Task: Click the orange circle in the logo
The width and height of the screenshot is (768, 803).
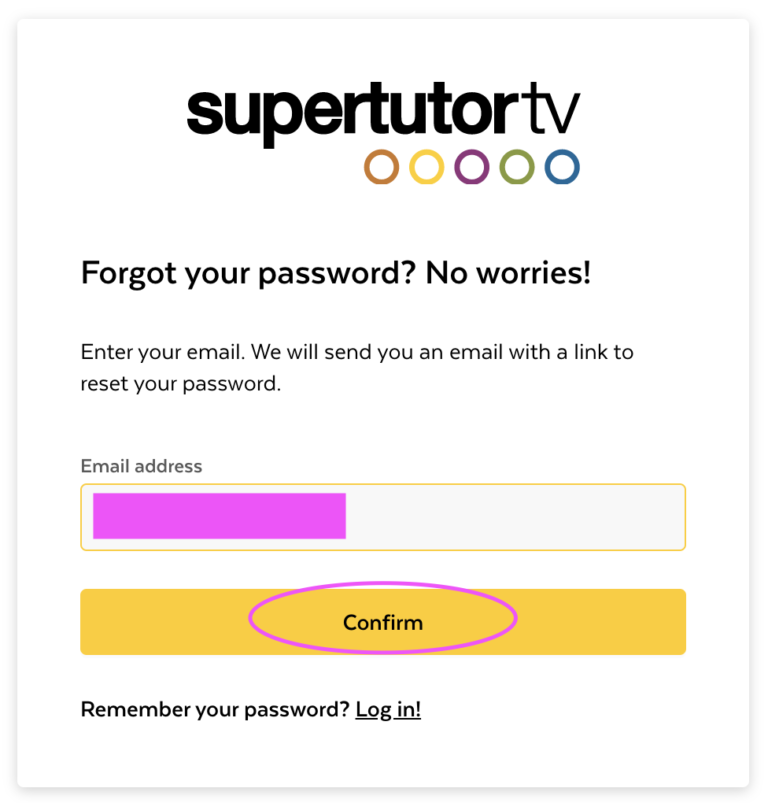Action: pyautogui.click(x=381, y=167)
